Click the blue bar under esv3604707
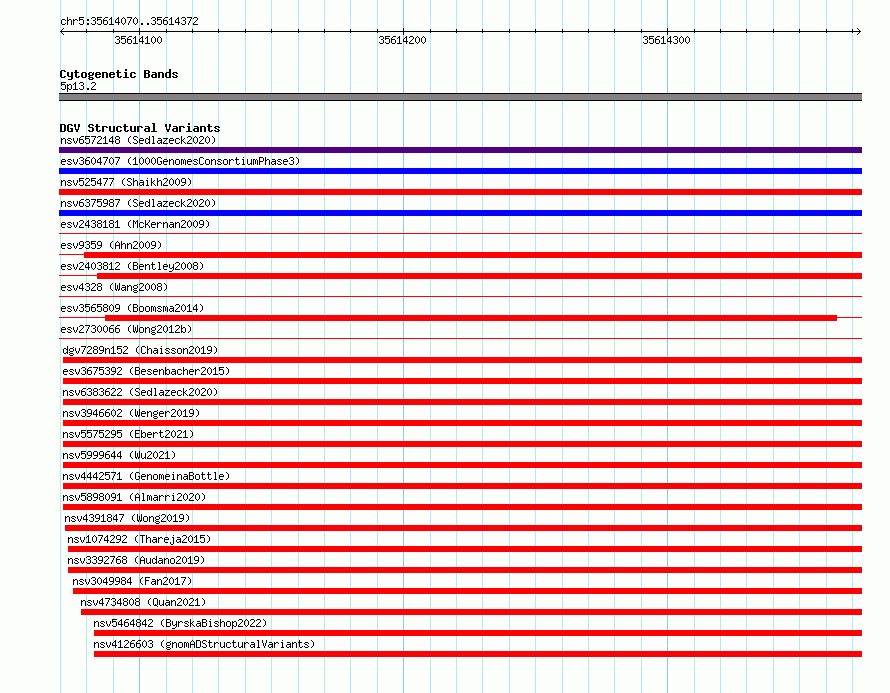The height and width of the screenshot is (693, 890). pyautogui.click(x=460, y=171)
